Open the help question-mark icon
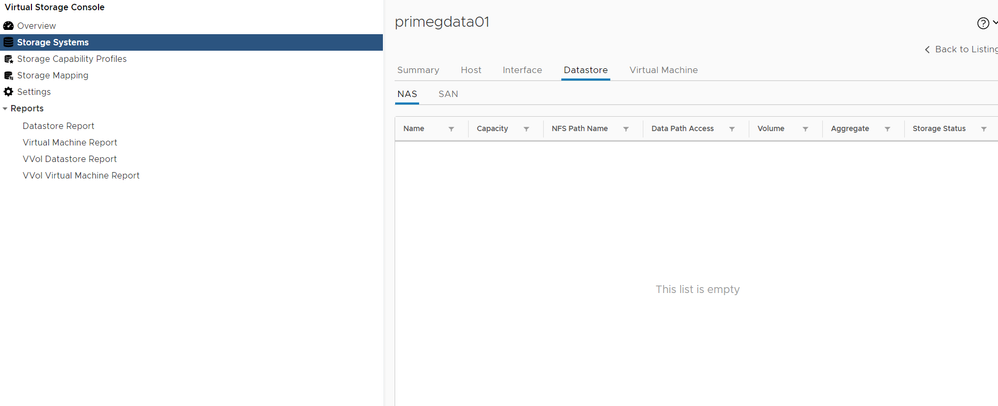 [983, 24]
